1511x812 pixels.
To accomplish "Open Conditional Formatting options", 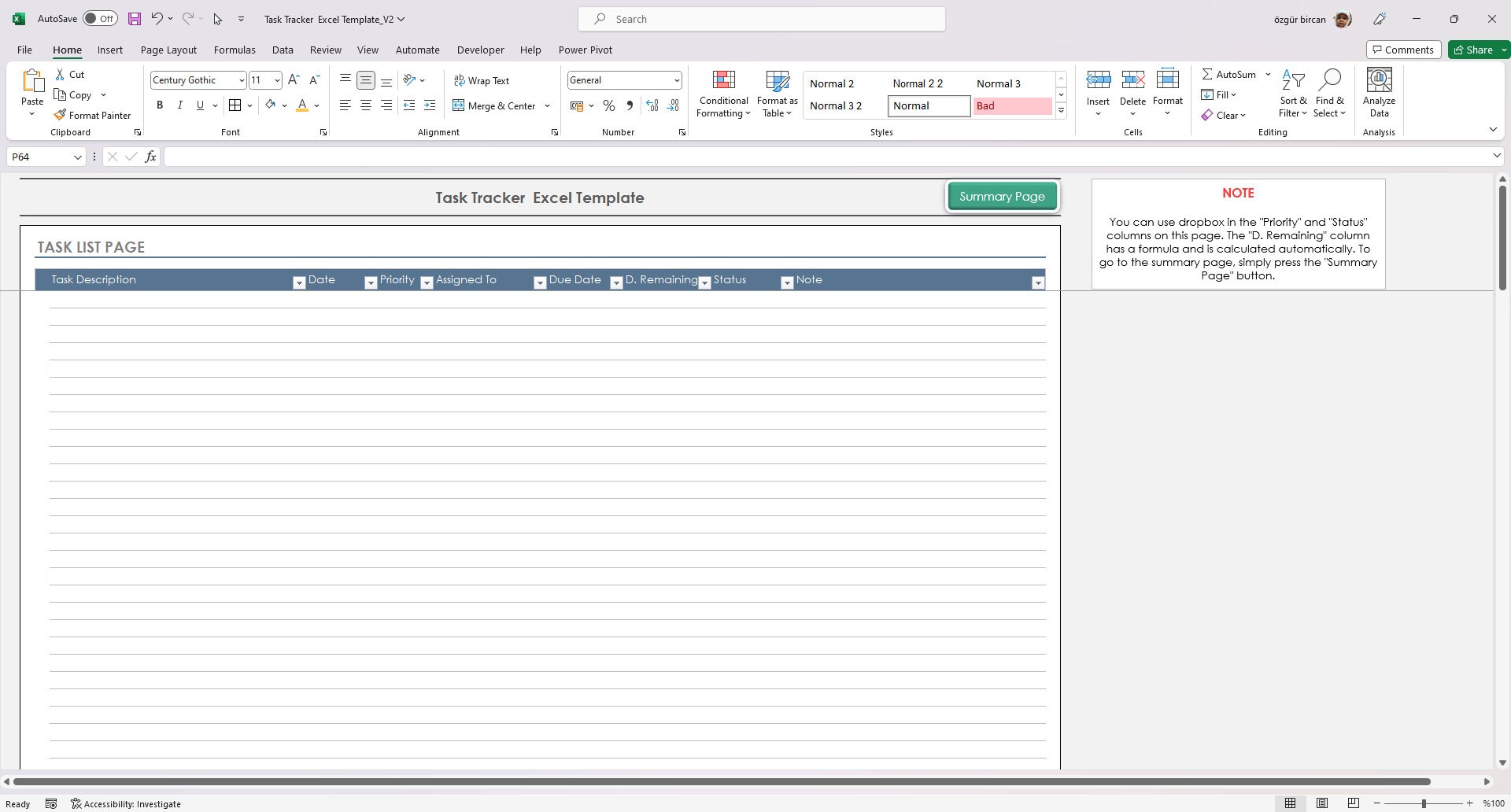I will [722, 93].
